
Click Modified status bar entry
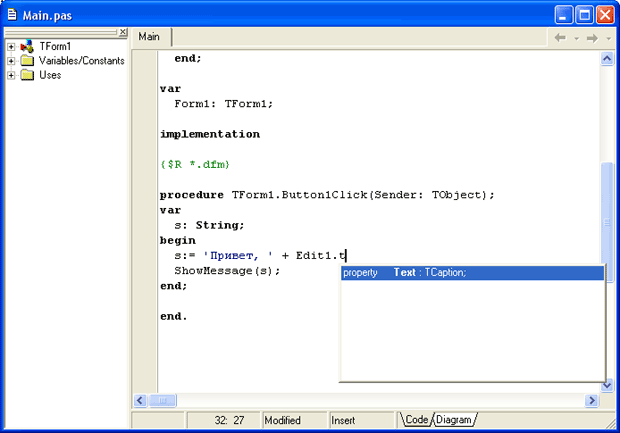point(295,420)
